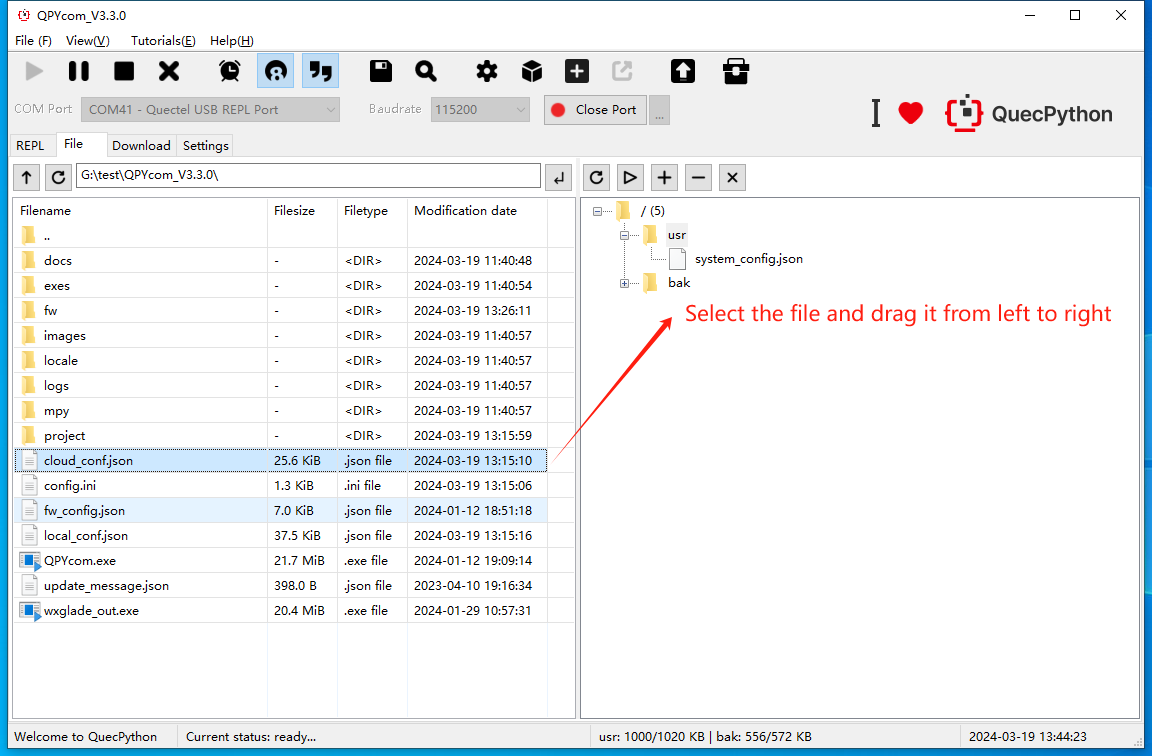Viewport: 1152px width, 756px height.
Task: Click the Stop square toolbar icon
Action: pyautogui.click(x=124, y=71)
